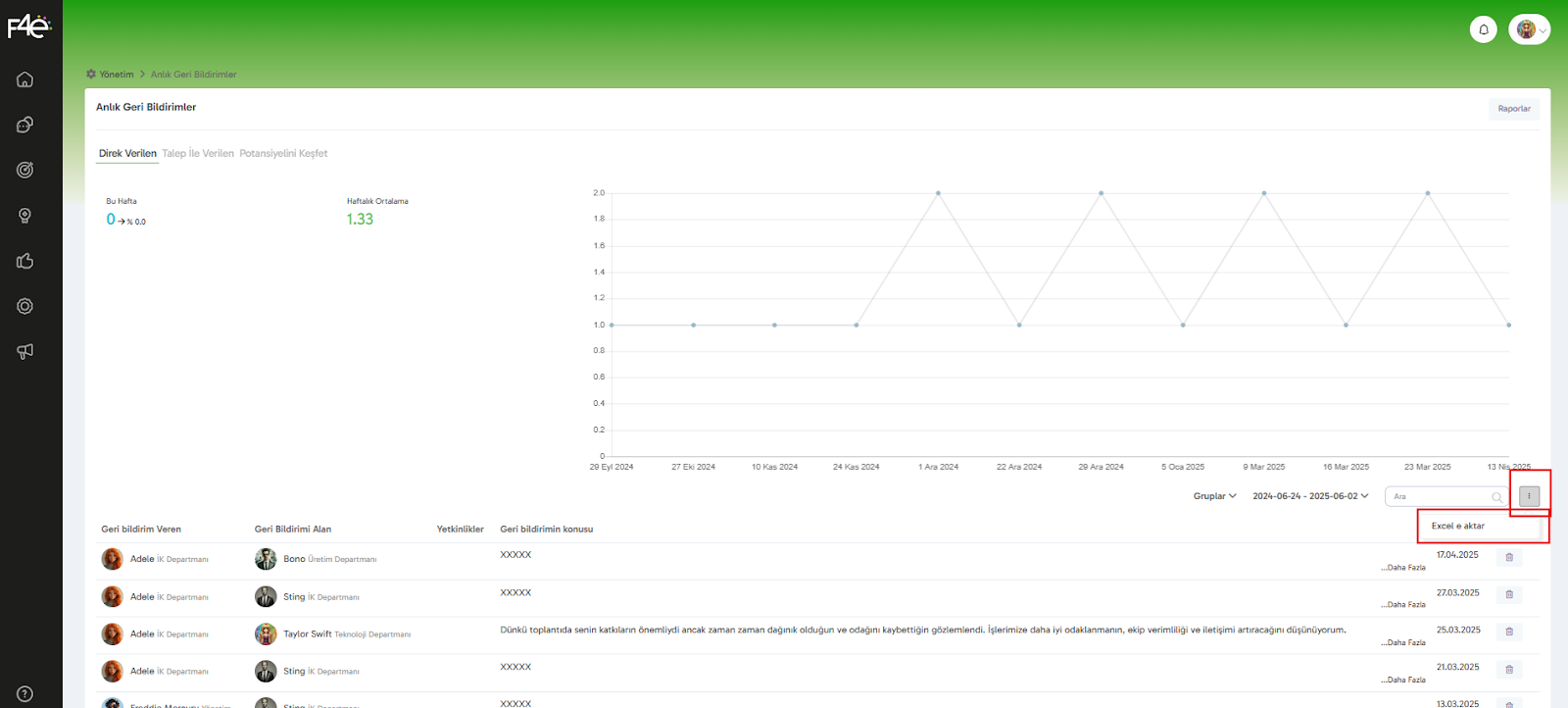Click the three-dot more options button

pos(1529,496)
